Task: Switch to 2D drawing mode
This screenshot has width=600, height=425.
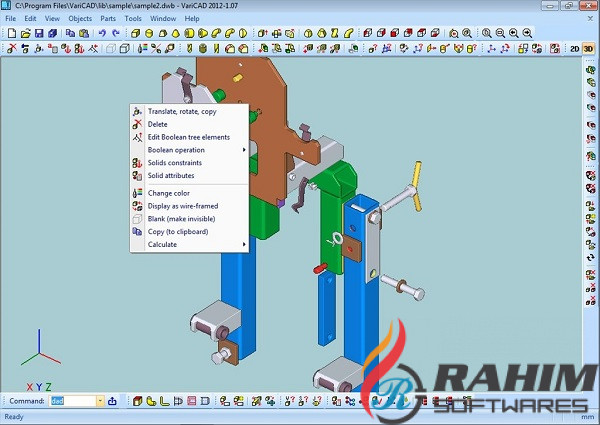Action: [x=574, y=49]
